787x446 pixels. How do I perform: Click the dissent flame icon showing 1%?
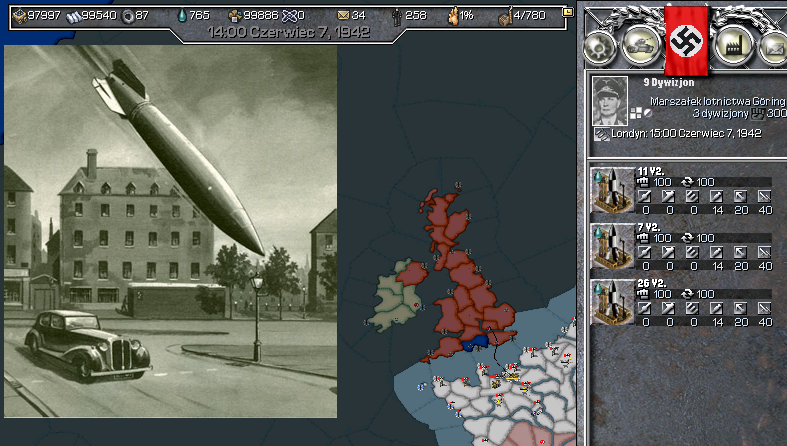pos(453,16)
